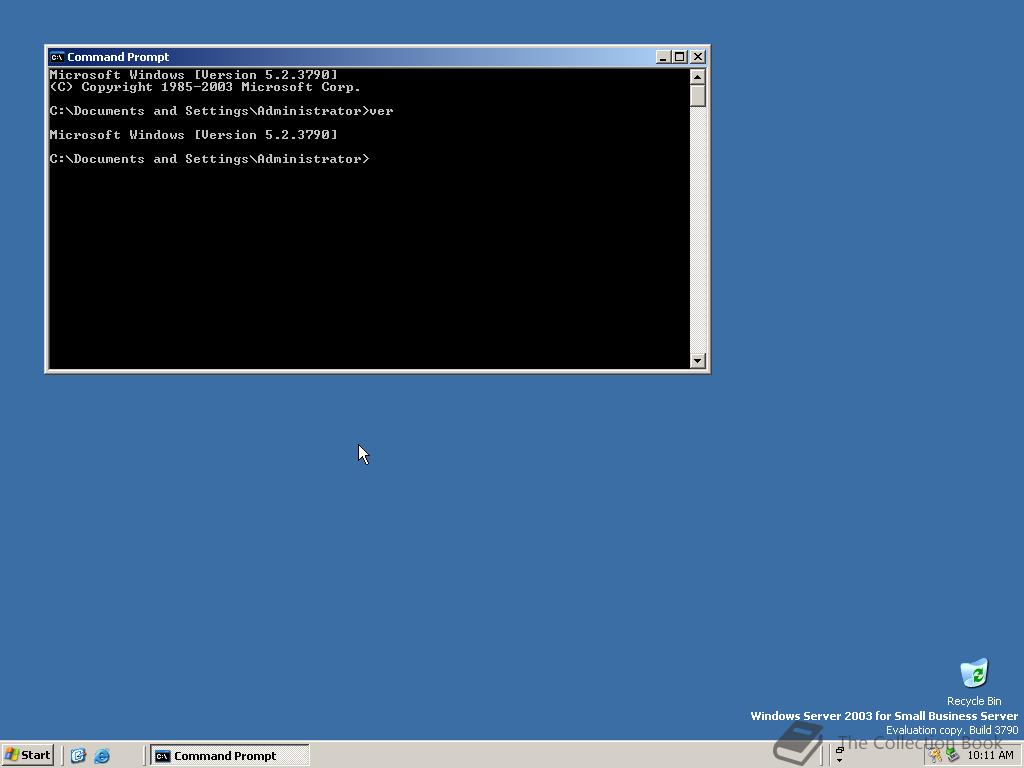Image resolution: width=1024 pixels, height=768 pixels.
Task: Click the scroll down arrow in Command Prompt
Action: coord(697,360)
